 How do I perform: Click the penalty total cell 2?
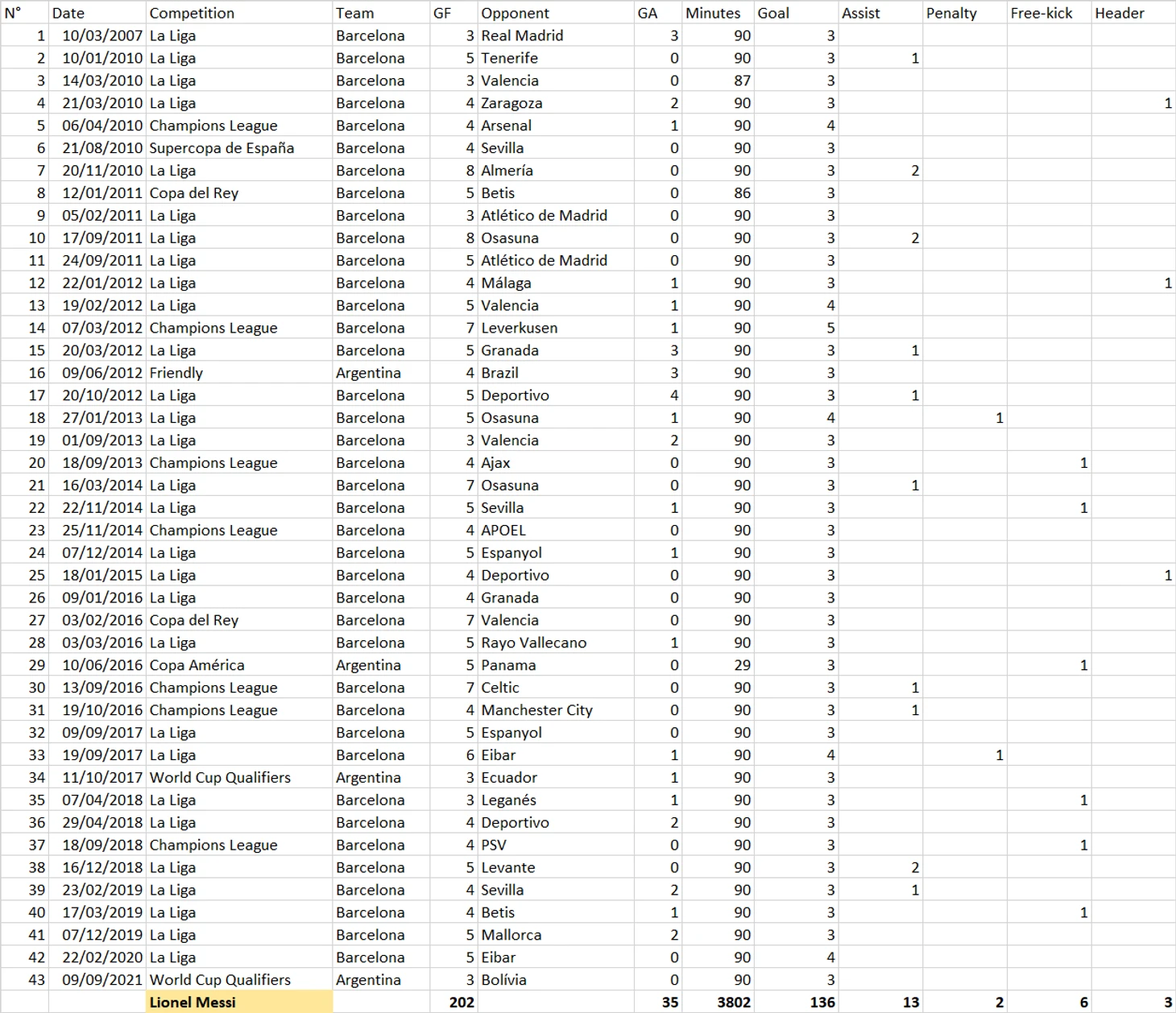(x=964, y=1003)
